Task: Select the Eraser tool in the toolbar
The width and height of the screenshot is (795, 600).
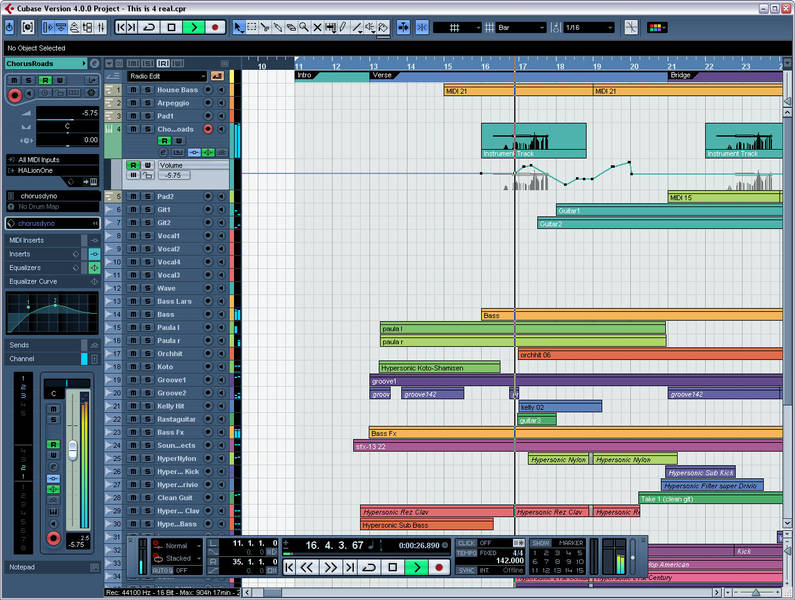Action: click(291, 27)
